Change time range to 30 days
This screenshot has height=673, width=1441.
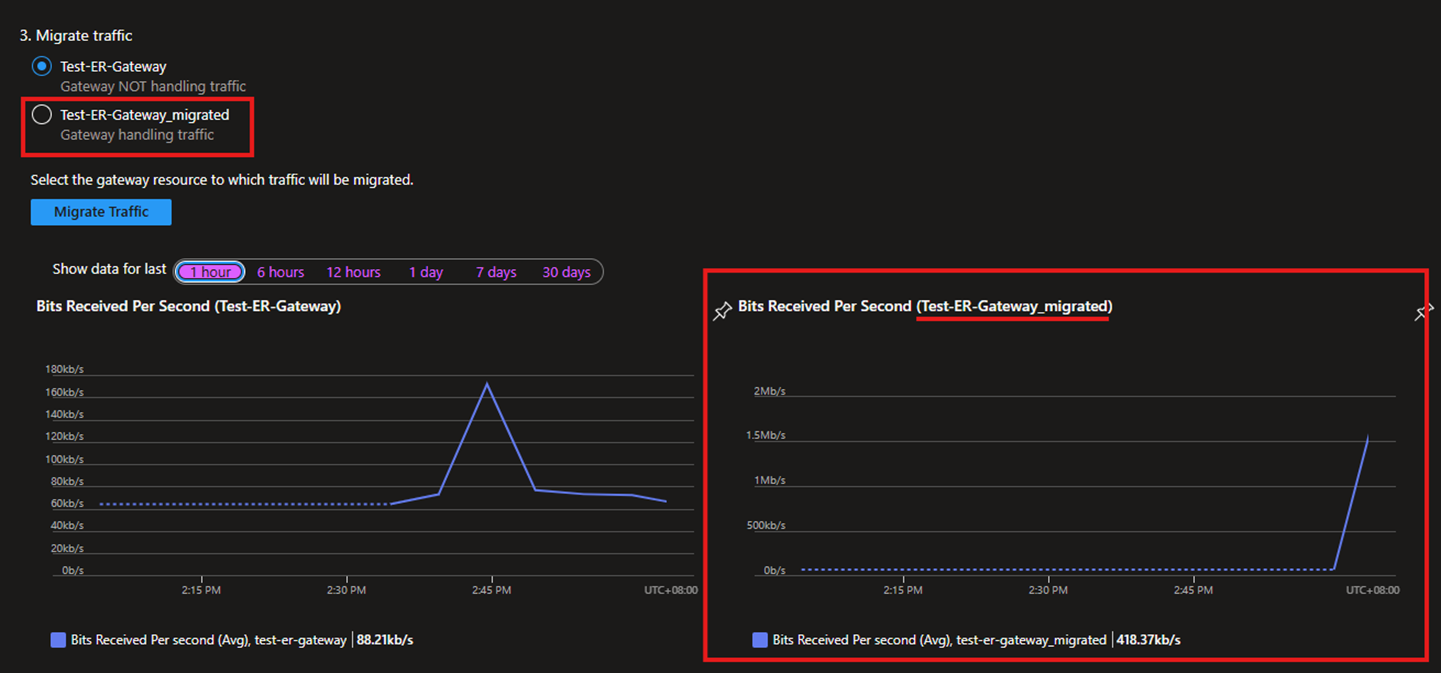(566, 272)
